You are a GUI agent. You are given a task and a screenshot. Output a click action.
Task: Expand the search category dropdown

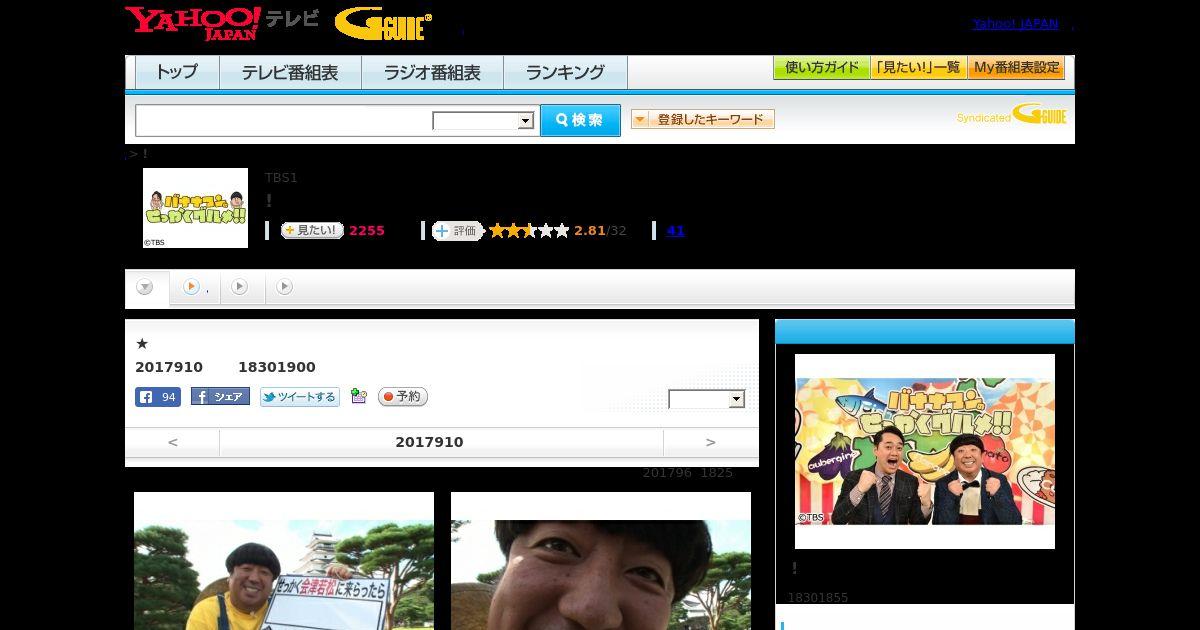click(x=483, y=121)
